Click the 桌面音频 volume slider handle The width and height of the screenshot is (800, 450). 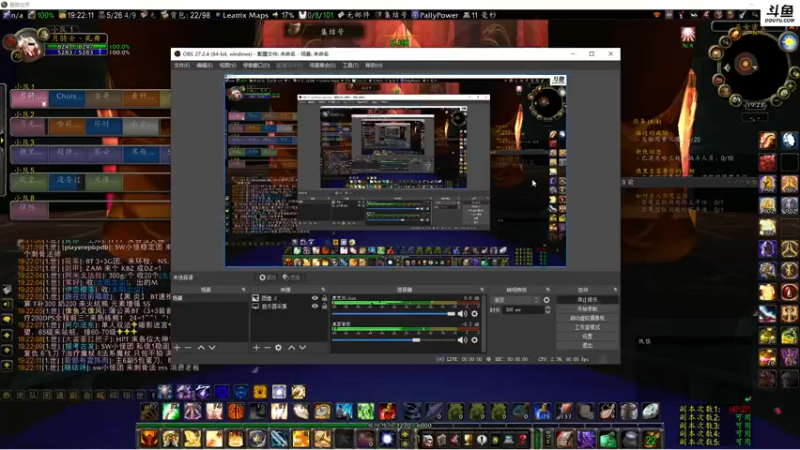coord(416,340)
